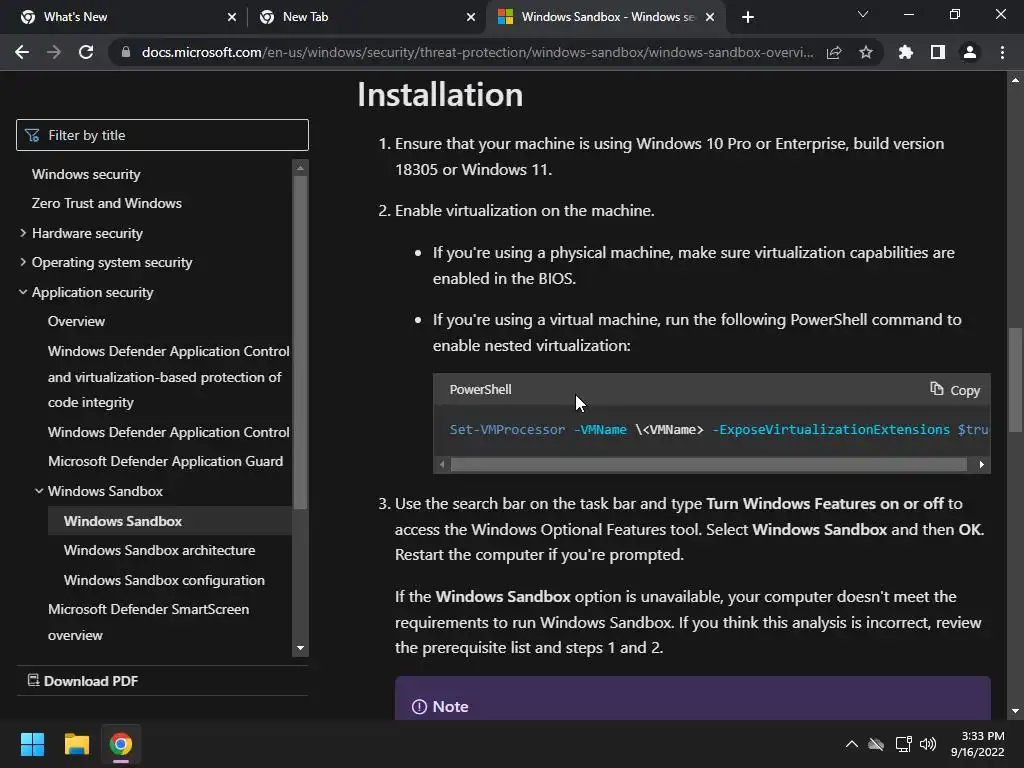The width and height of the screenshot is (1024, 768).
Task: Click the padlock site info icon
Action: point(126,52)
